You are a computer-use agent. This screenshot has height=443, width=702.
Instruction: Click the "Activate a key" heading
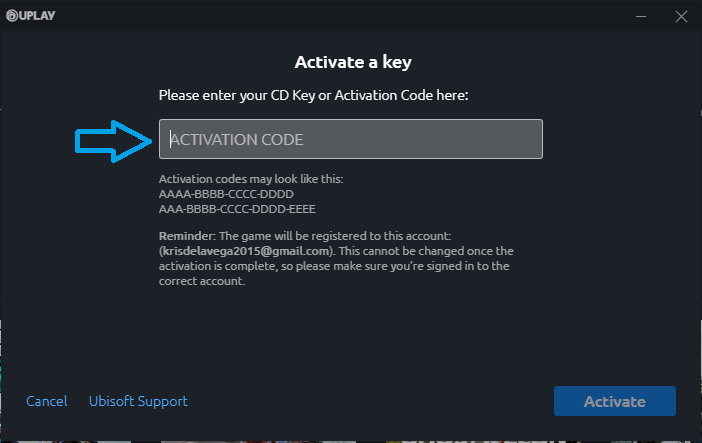point(353,62)
